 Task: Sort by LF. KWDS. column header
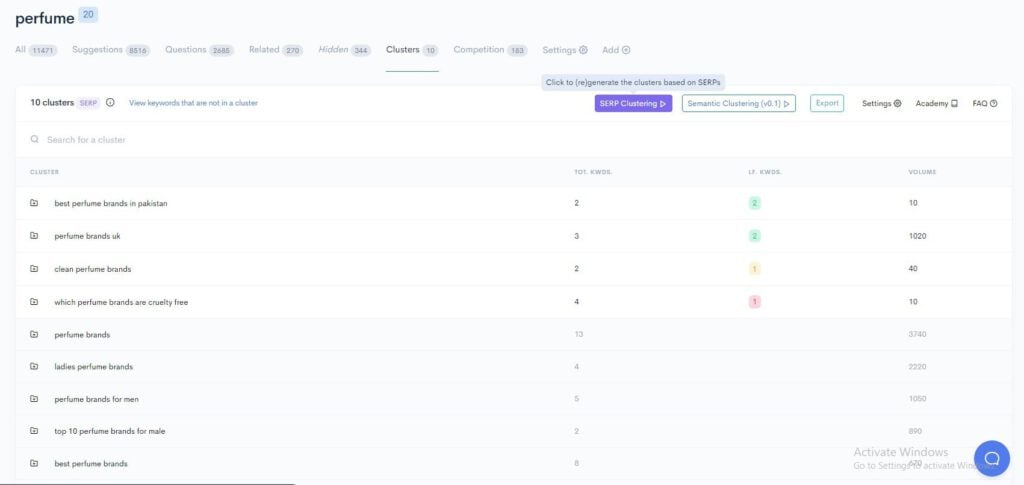pyautogui.click(x=765, y=172)
